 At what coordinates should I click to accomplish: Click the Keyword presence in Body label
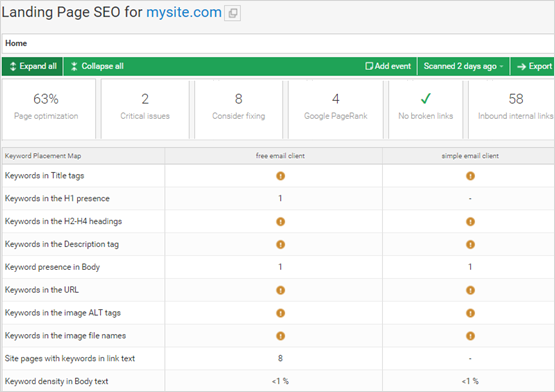pos(52,267)
